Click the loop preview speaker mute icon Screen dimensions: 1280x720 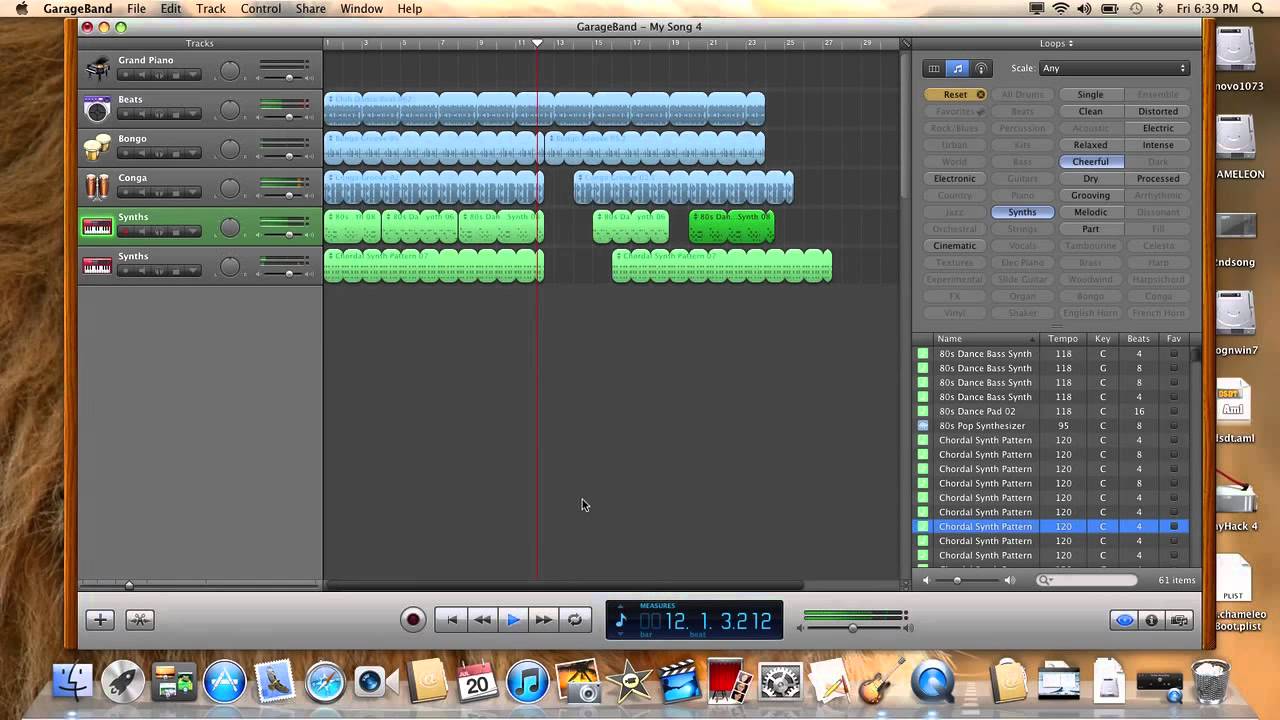click(925, 580)
